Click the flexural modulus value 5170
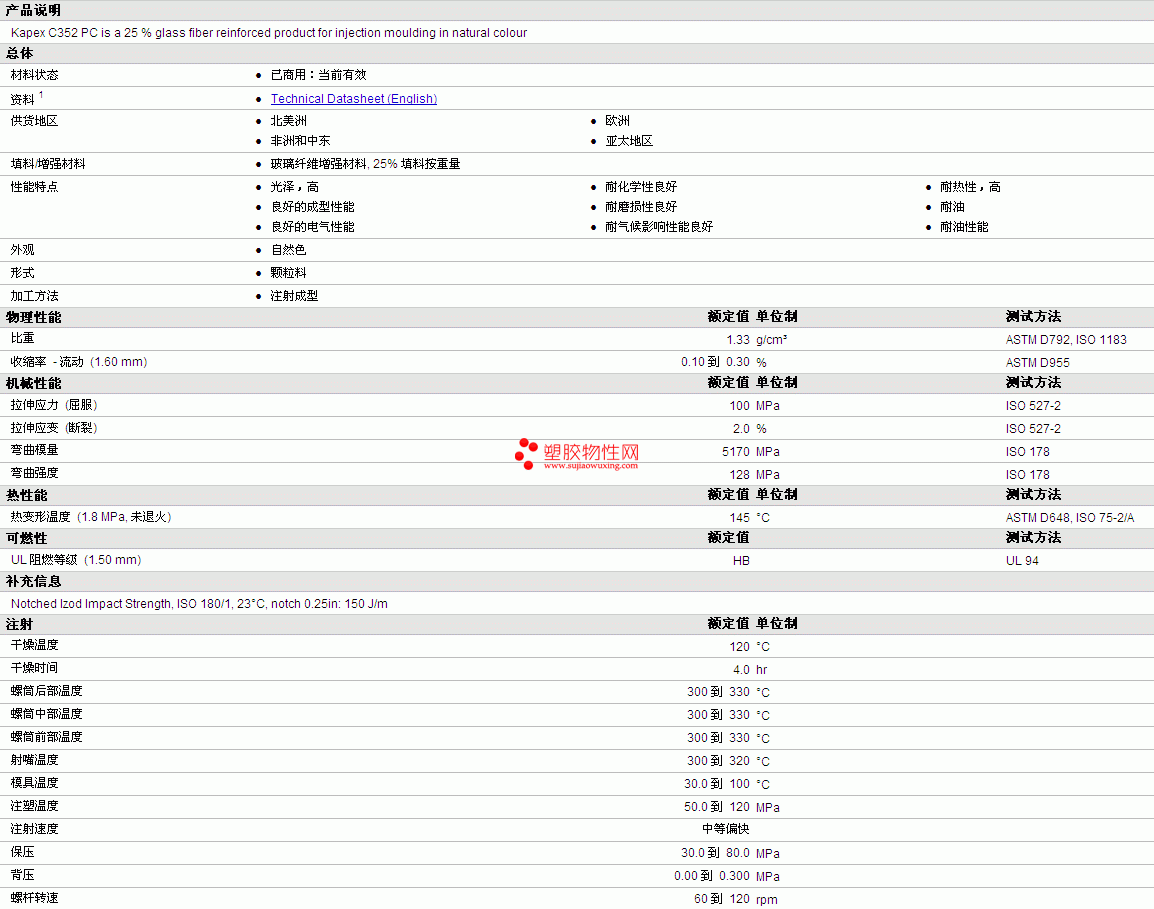Screen dimensions: 1154x909 point(736,452)
